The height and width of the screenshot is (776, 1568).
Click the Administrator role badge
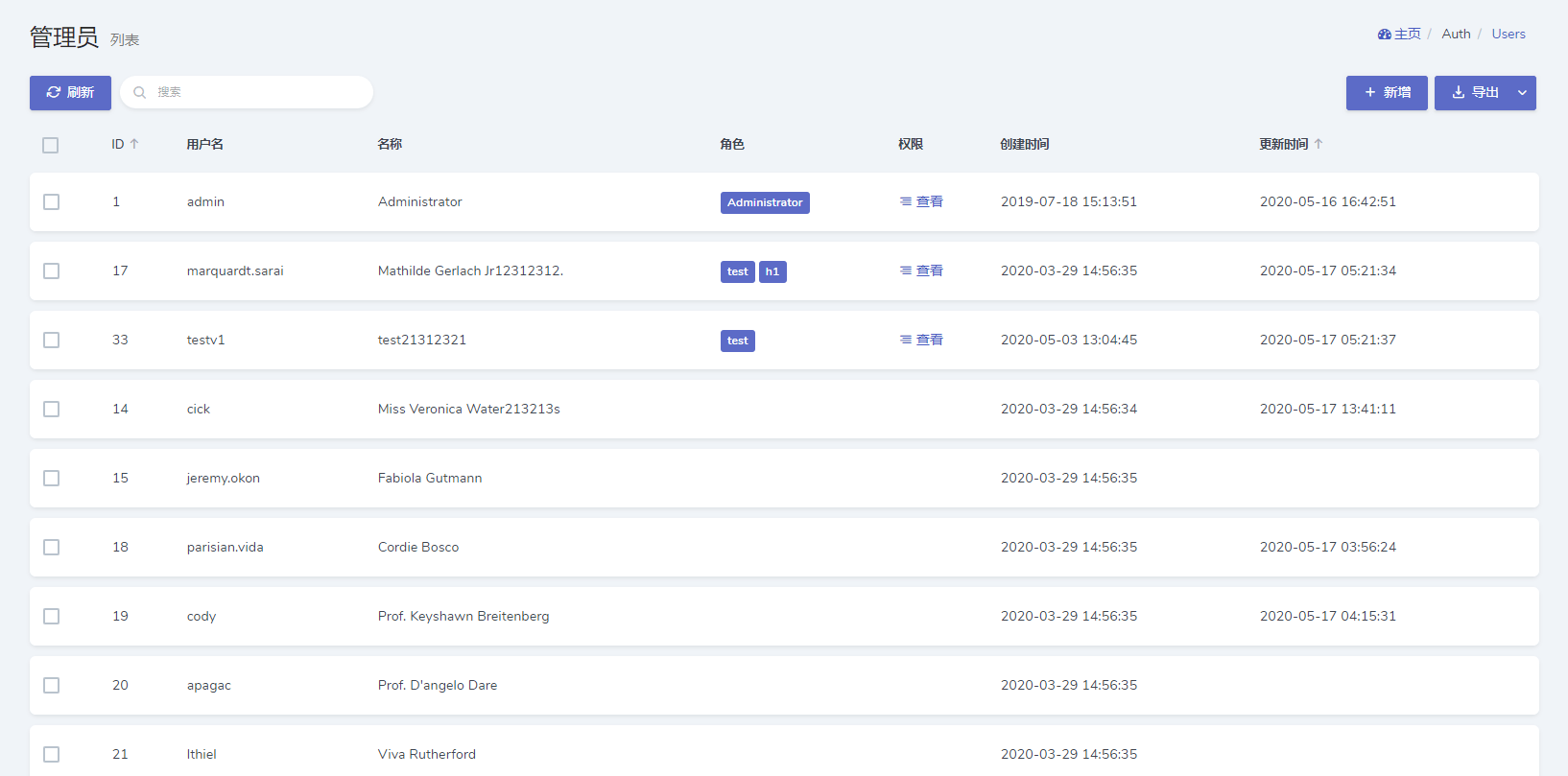(765, 202)
